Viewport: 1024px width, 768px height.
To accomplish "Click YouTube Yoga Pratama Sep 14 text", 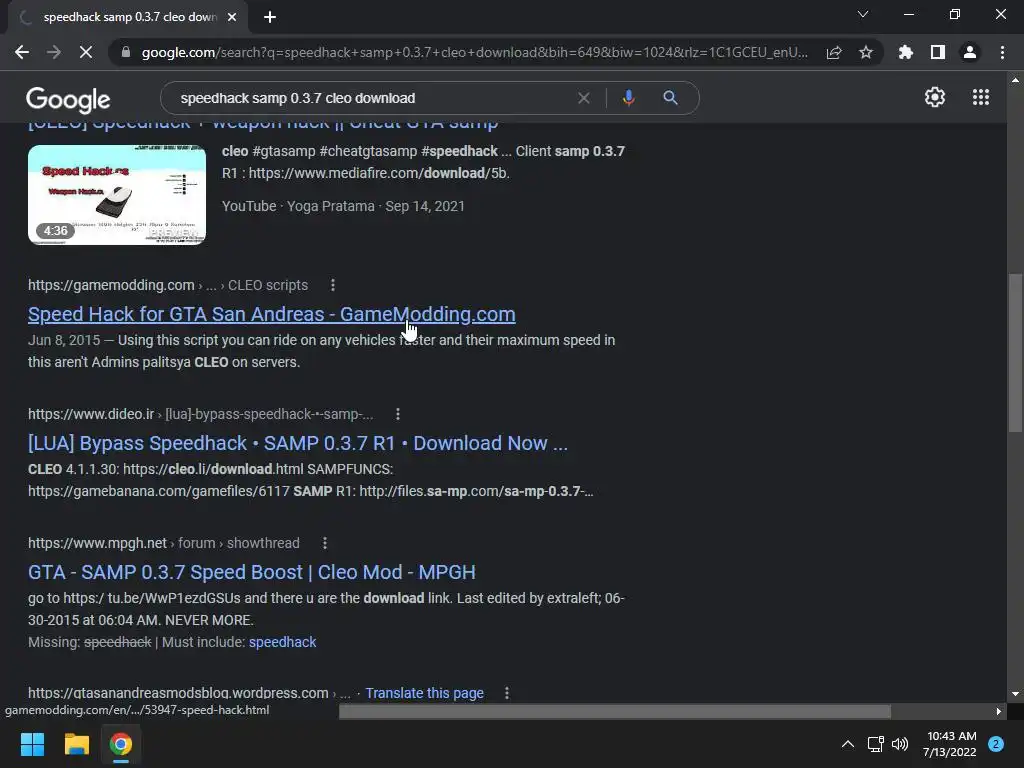I will pos(344,206).
